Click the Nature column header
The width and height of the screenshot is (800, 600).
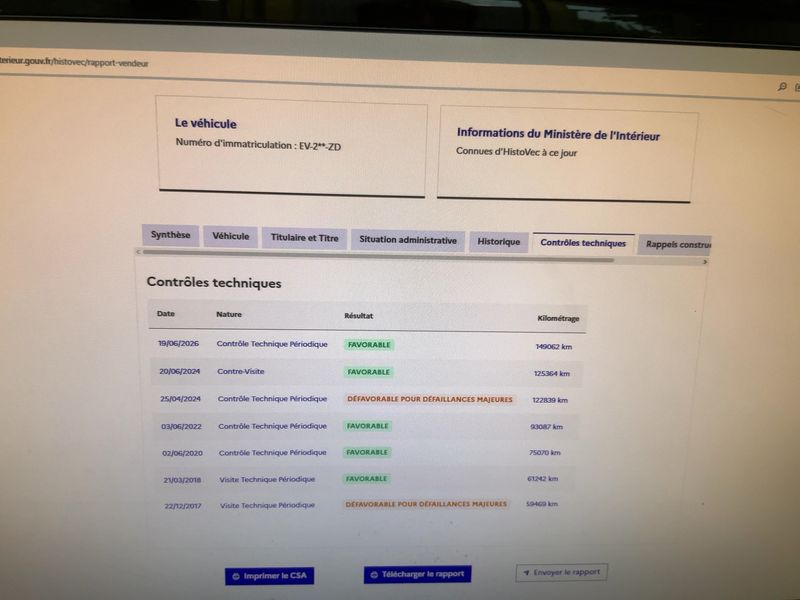tap(229, 314)
